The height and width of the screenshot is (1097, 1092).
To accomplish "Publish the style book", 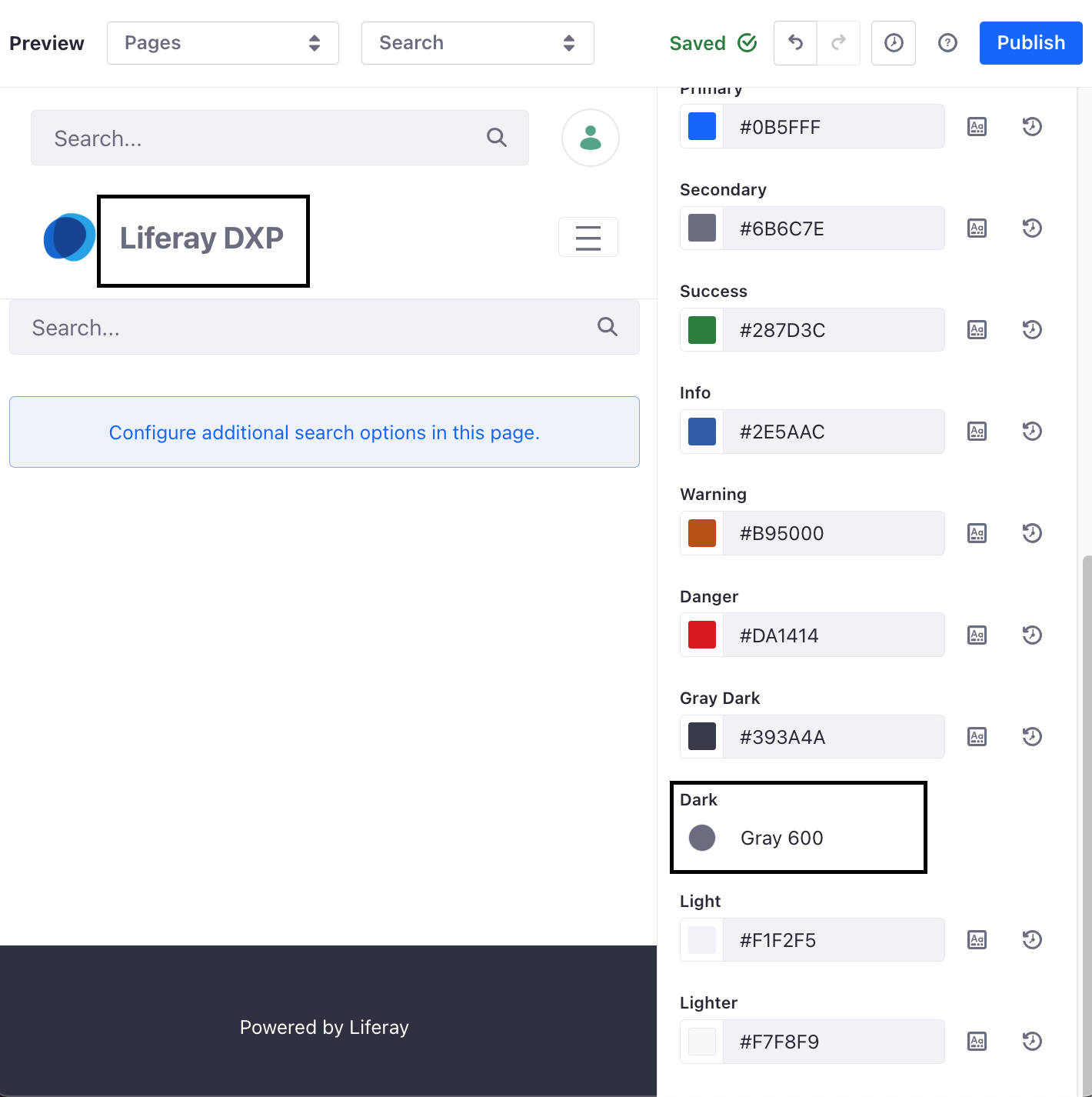I will (x=1031, y=43).
